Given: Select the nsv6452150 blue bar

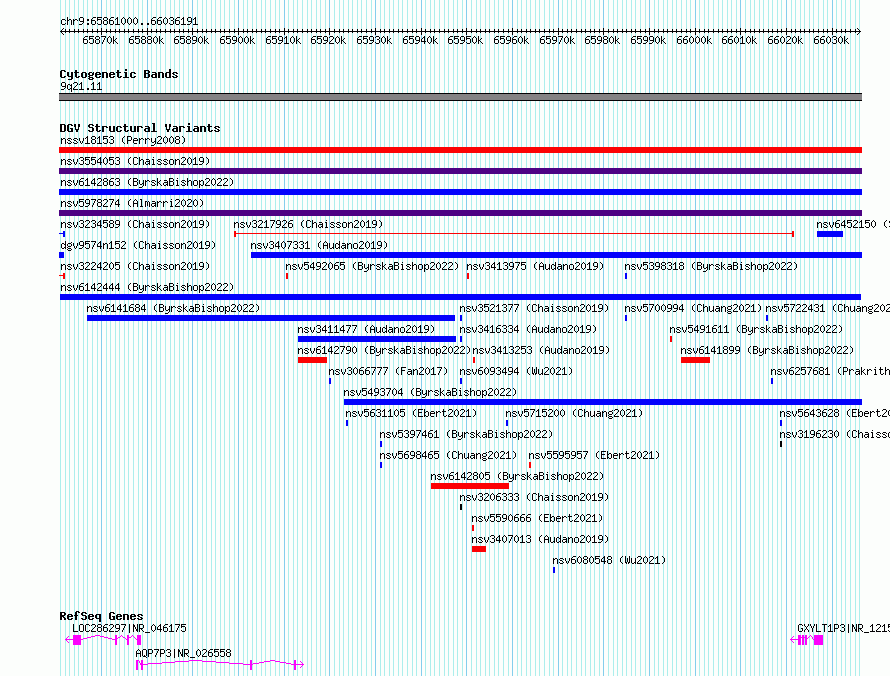Looking at the screenshot, I should coord(830,234).
